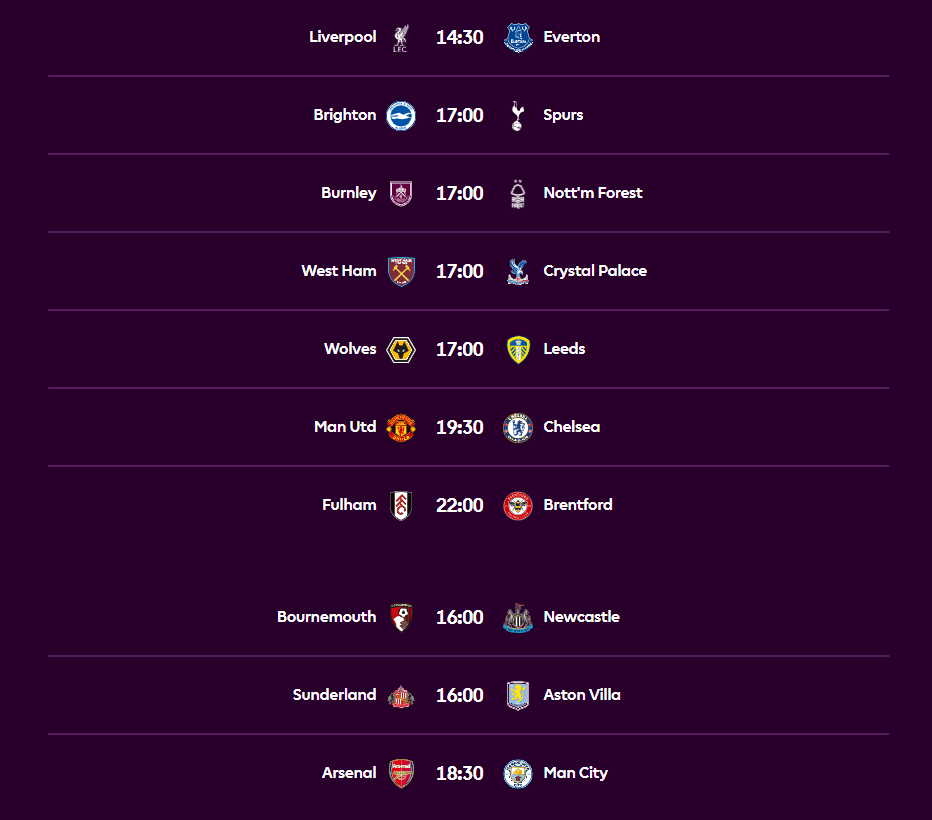Click the Nott'm Forest tree badge
Viewport: 932px width, 820px height.
[x=518, y=194]
